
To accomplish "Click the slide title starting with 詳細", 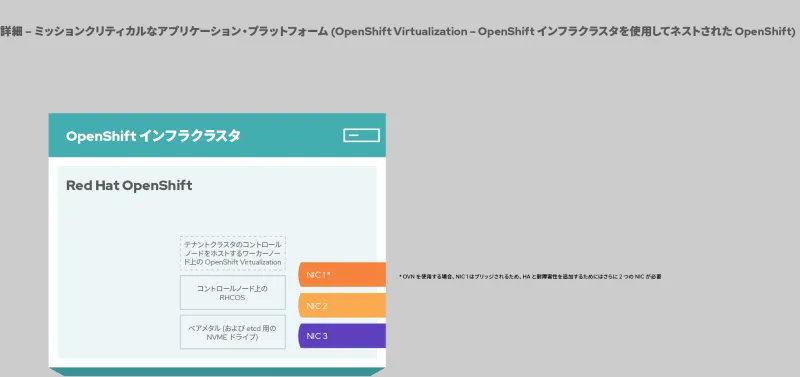I will click(x=397, y=31).
